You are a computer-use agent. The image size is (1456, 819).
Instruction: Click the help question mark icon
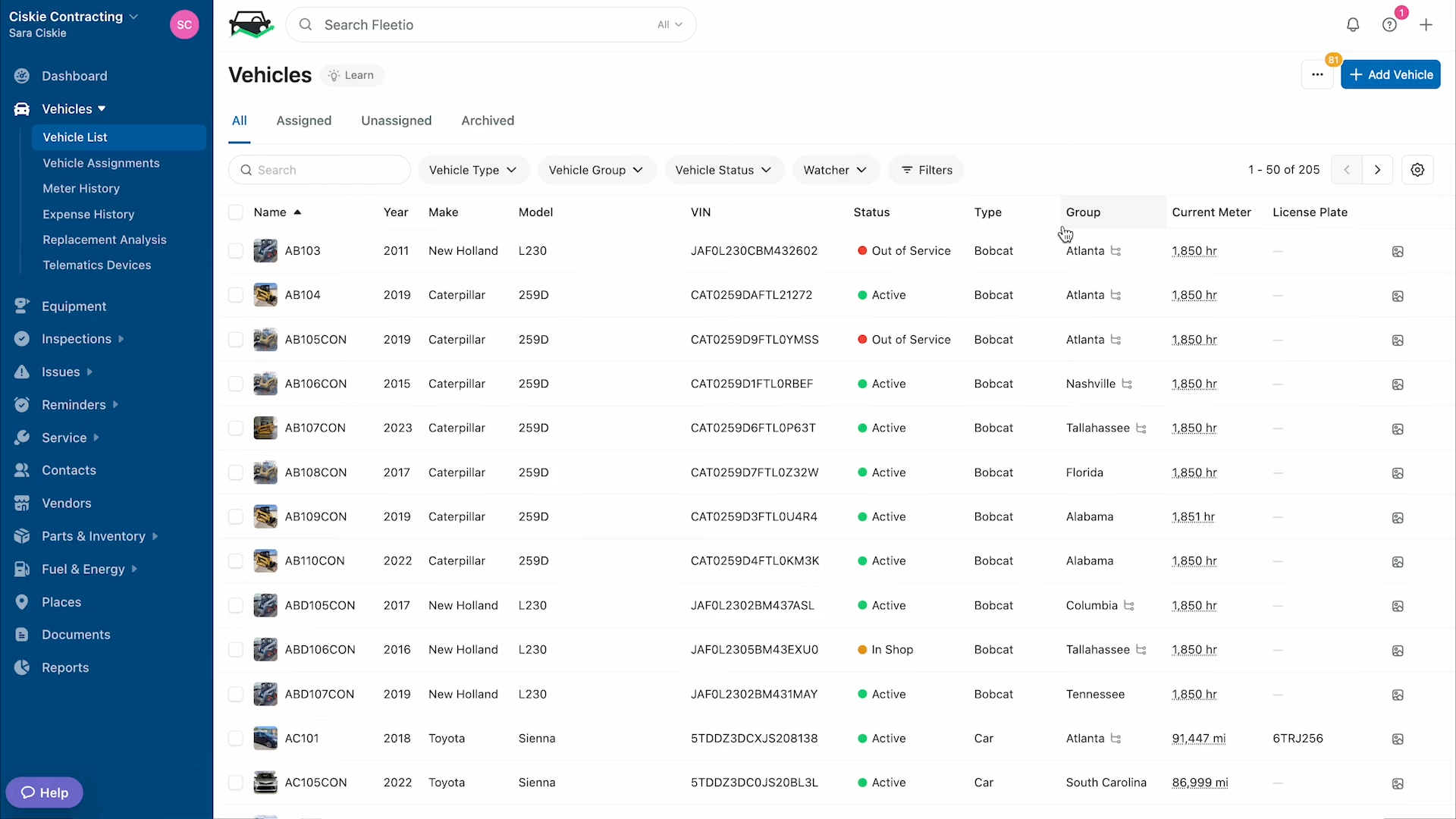[1389, 25]
